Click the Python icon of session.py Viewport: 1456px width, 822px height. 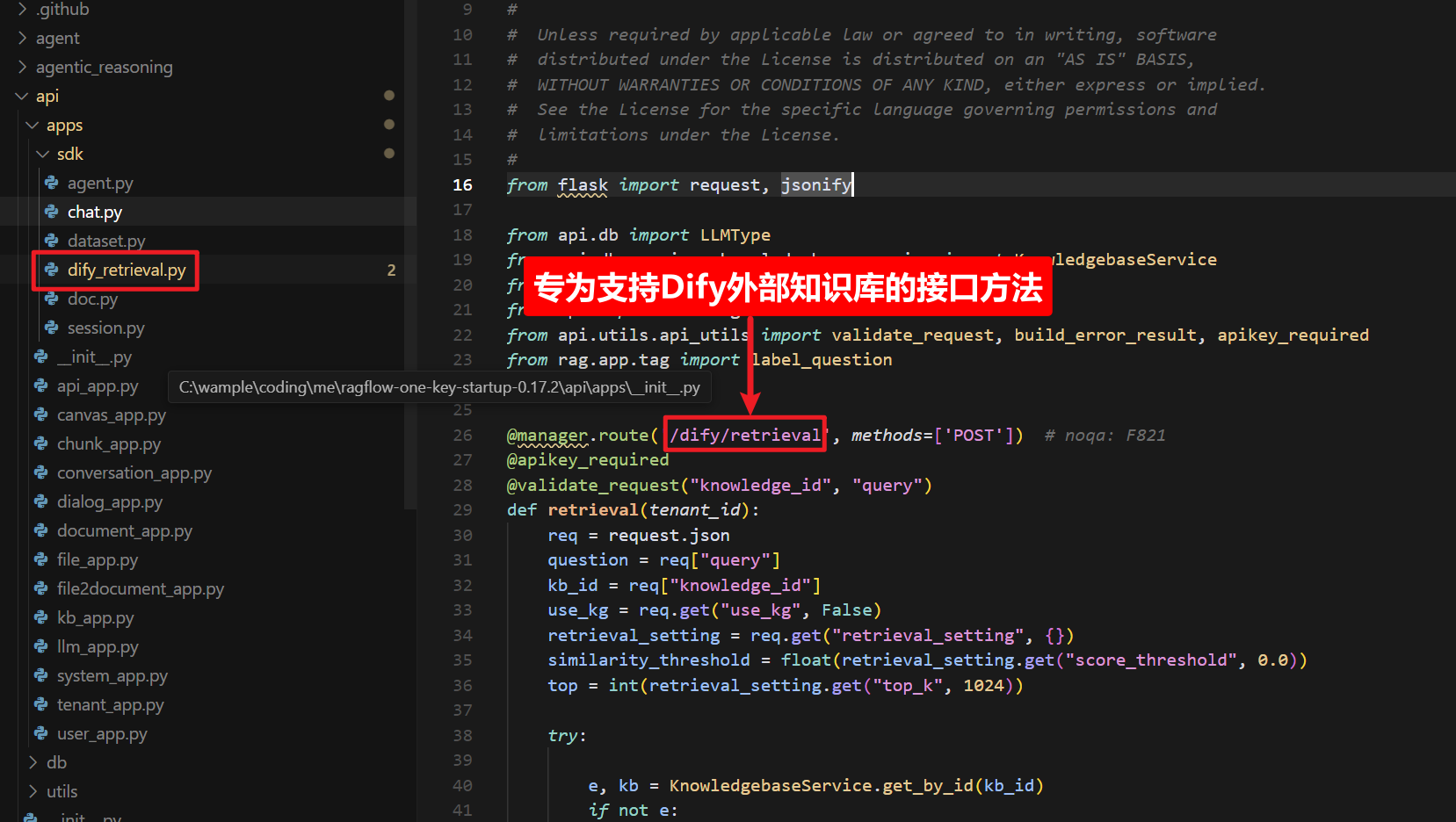tap(52, 328)
